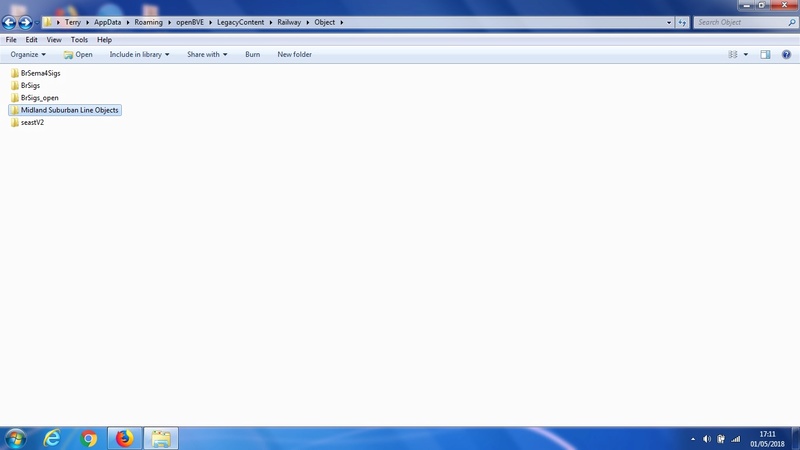The height and width of the screenshot is (450, 800).
Task: Select the seastV2 folder icon
Action: tap(15, 122)
